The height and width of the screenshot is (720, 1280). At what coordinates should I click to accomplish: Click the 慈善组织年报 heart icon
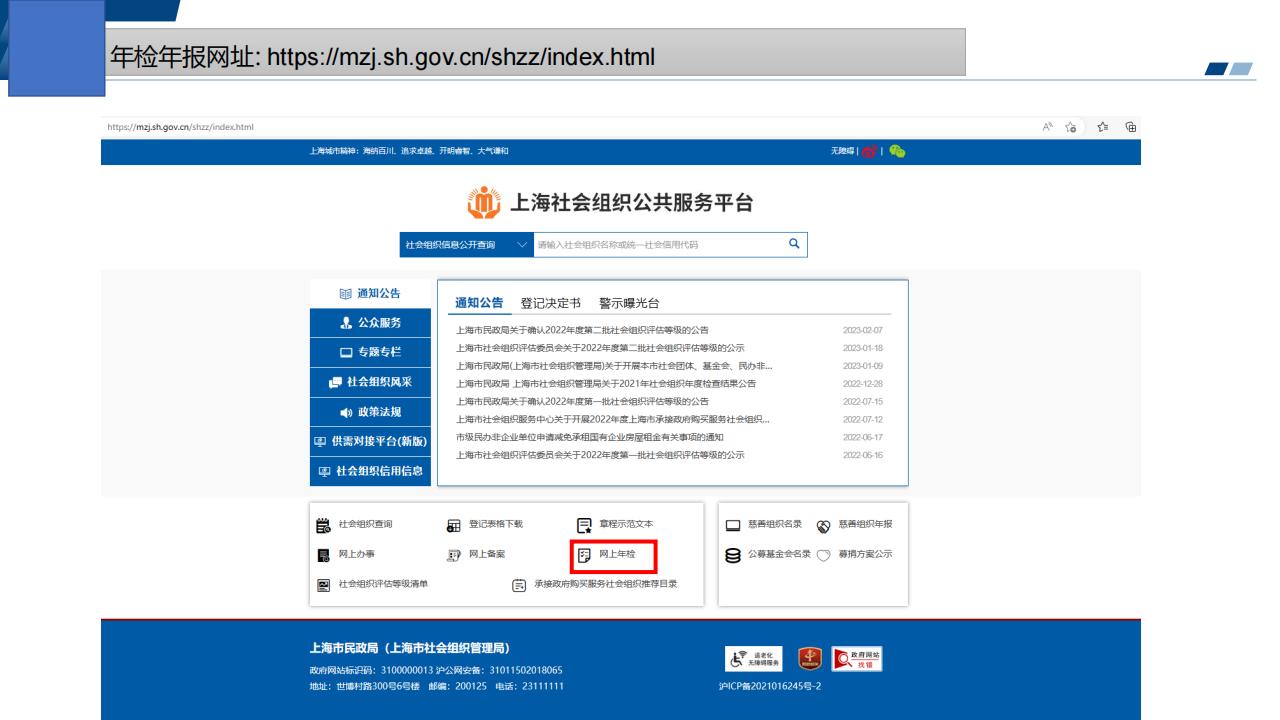click(x=824, y=525)
